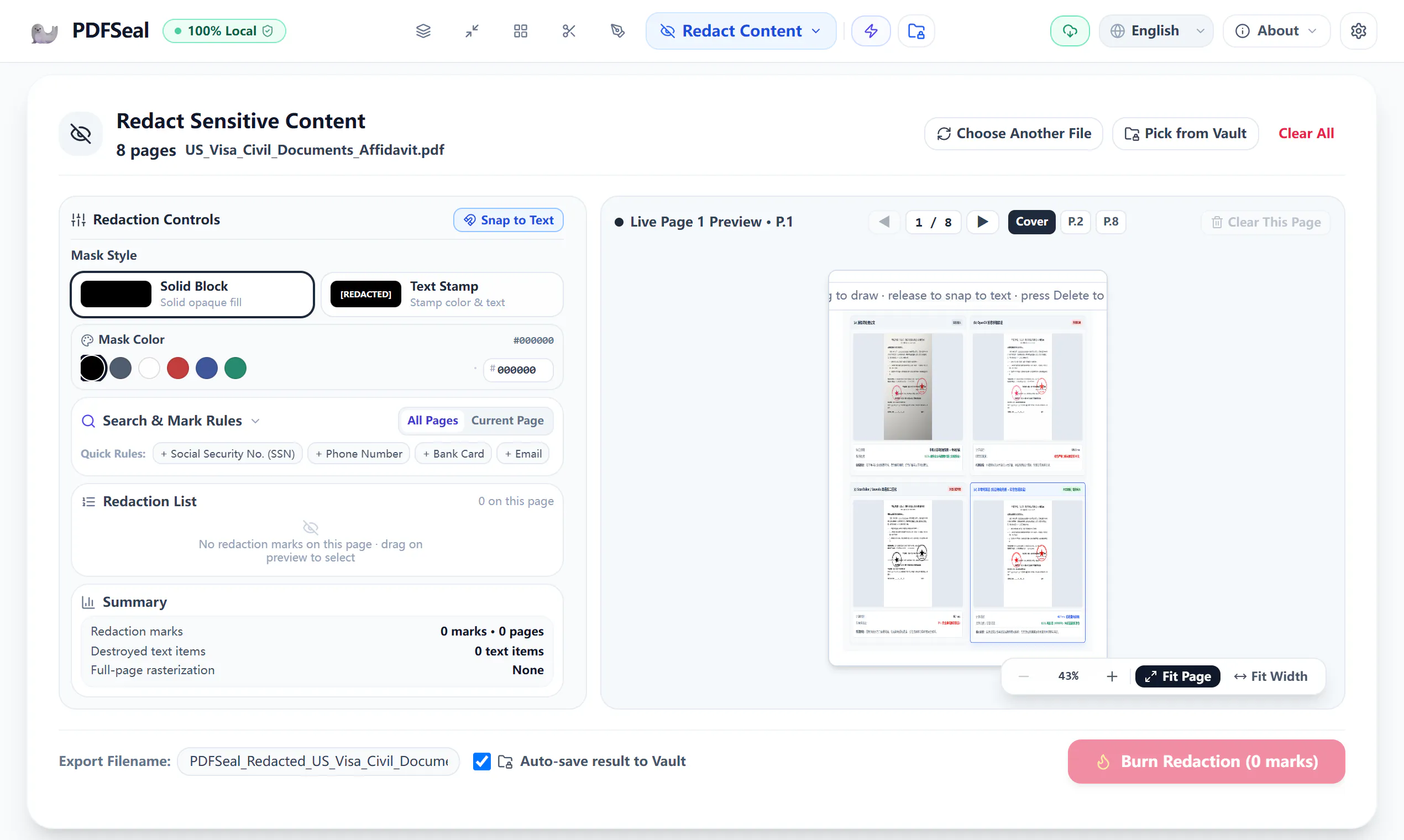The height and width of the screenshot is (840, 1404).
Task: Go to next page with right arrow
Action: (x=983, y=222)
